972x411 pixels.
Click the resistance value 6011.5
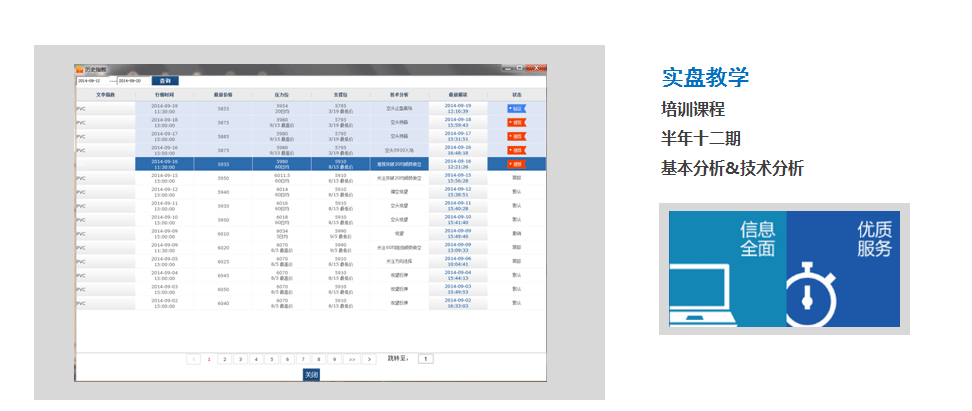click(x=282, y=175)
